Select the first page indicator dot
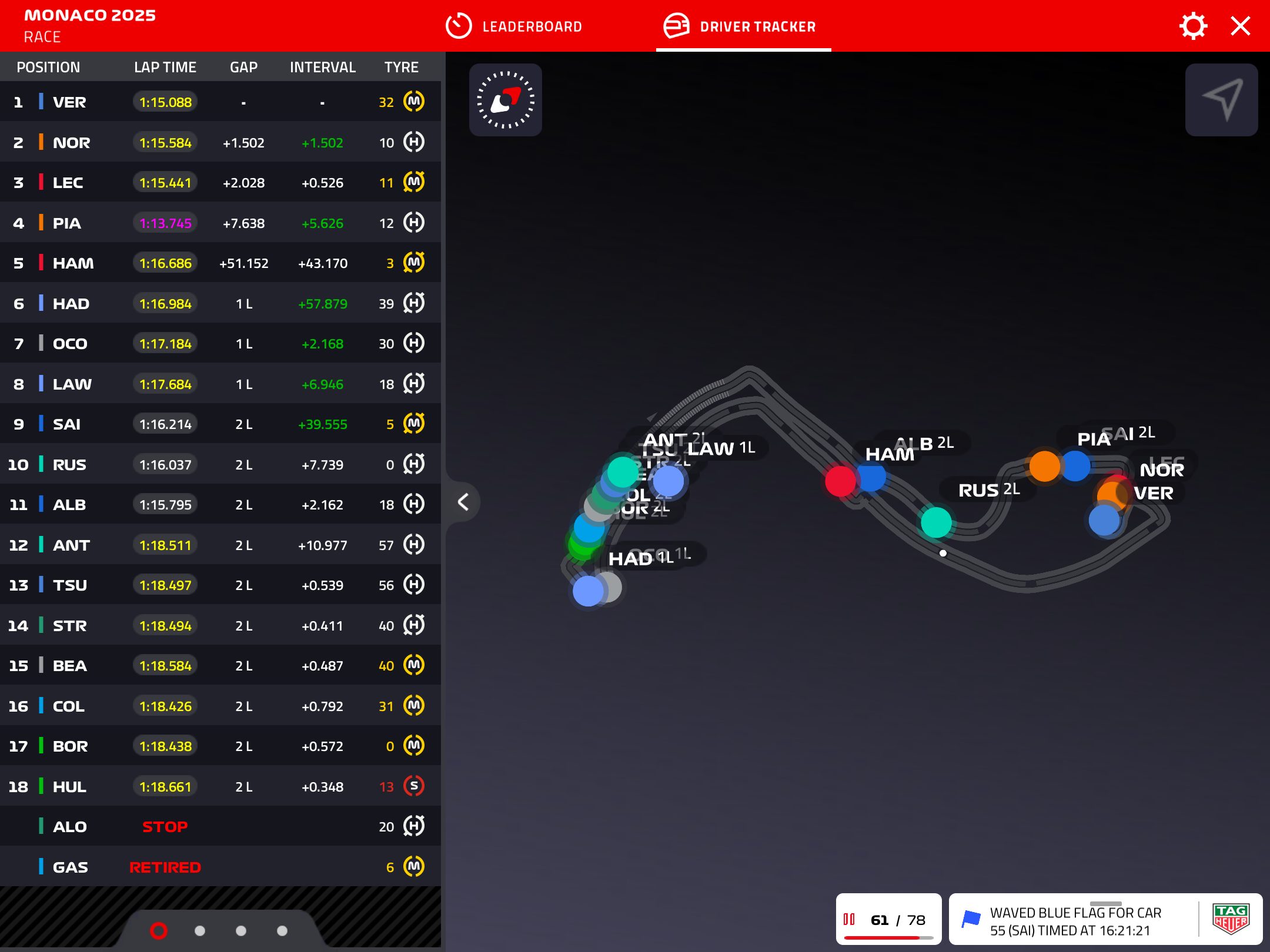 159,931
